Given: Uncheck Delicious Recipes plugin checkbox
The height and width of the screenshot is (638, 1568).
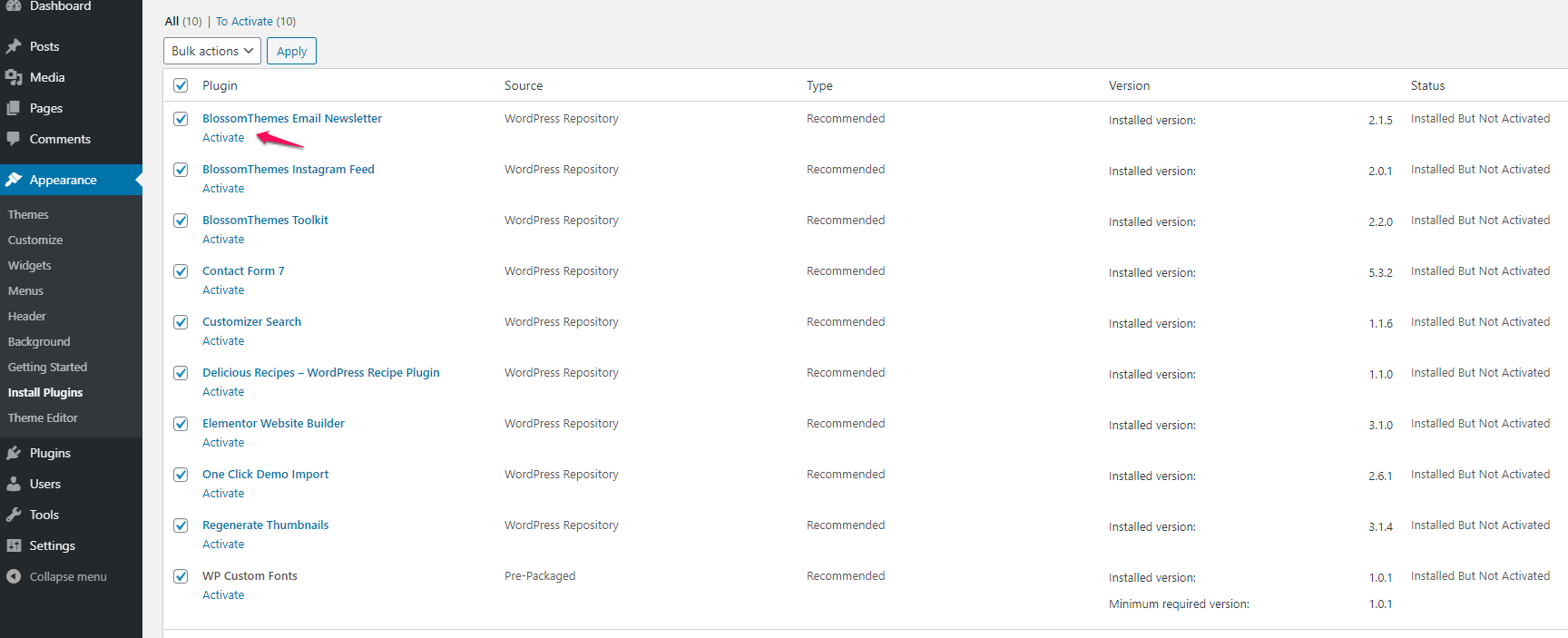Looking at the screenshot, I should [181, 373].
